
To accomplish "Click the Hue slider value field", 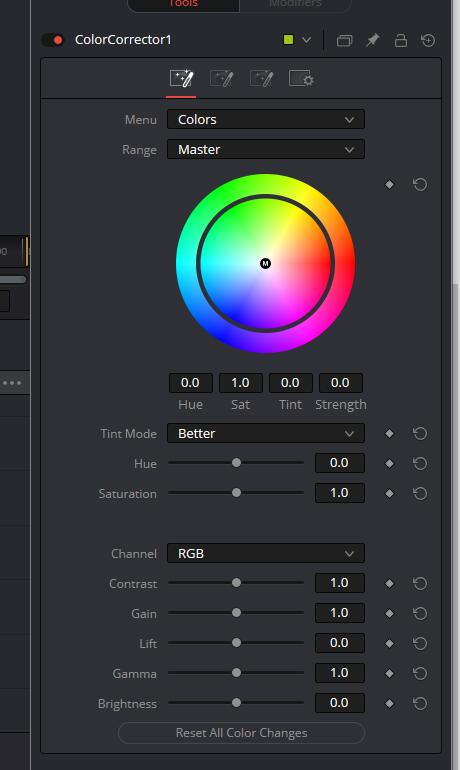I will point(340,463).
